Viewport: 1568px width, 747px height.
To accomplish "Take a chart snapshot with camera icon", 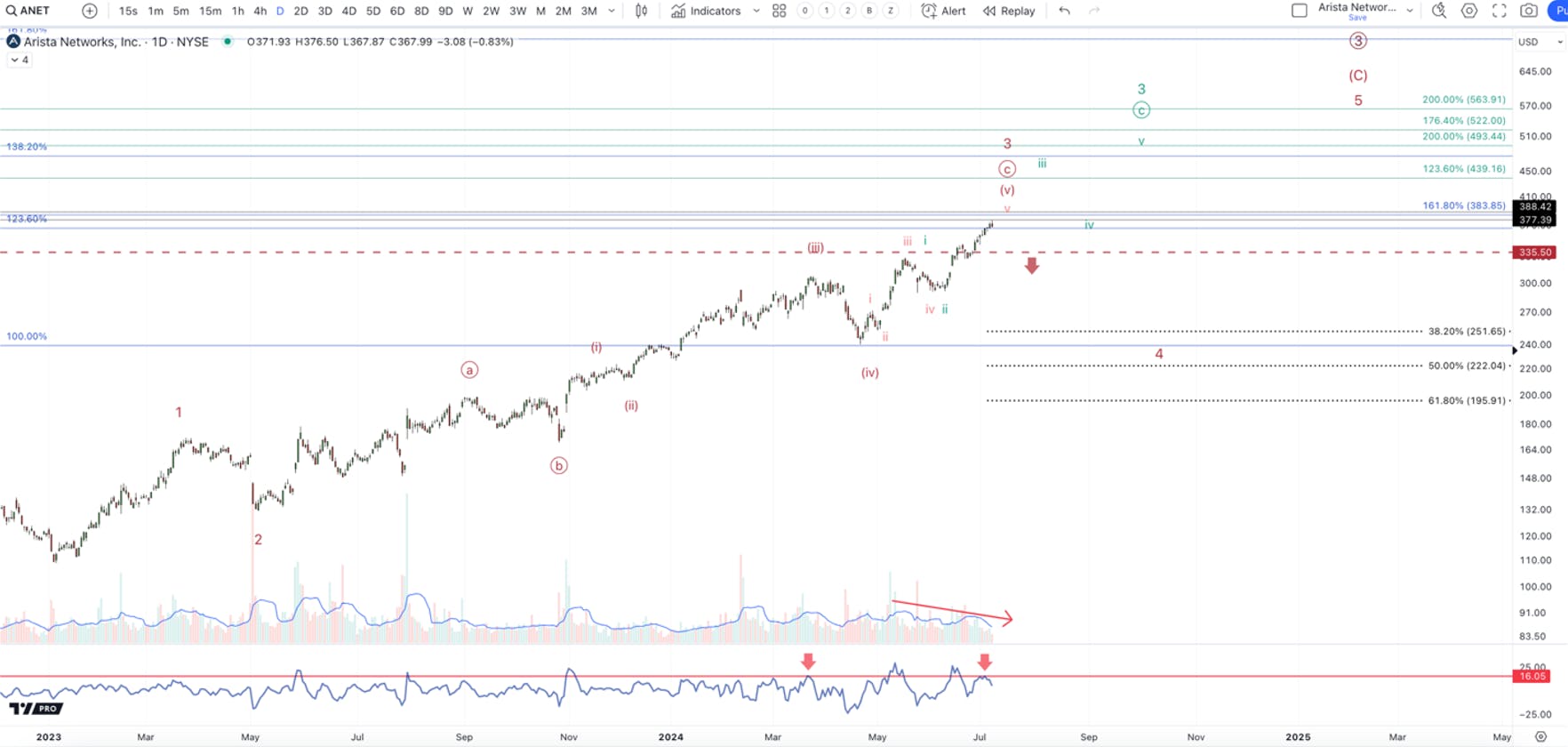I will (1529, 11).
